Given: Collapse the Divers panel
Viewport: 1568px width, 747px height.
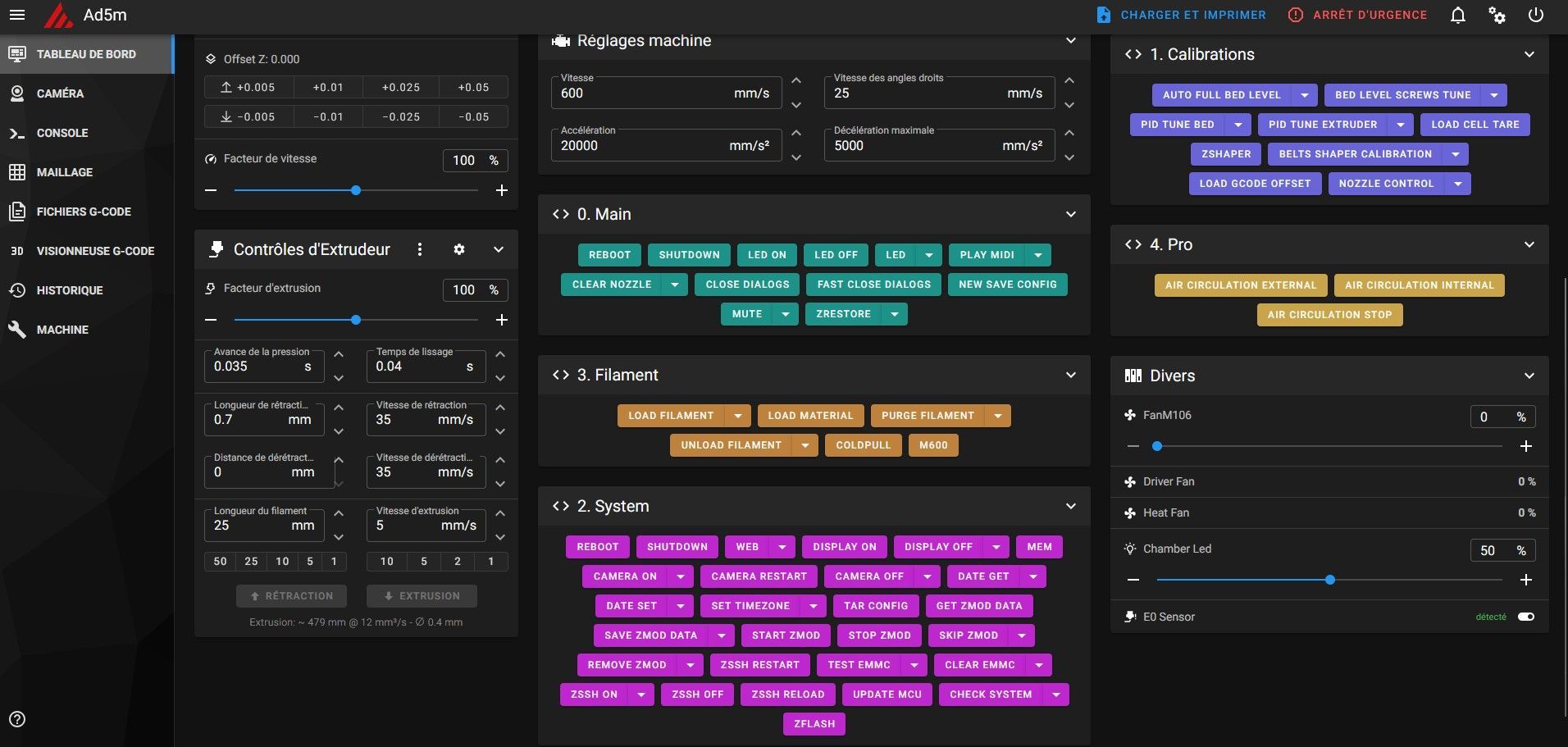Looking at the screenshot, I should 1529,376.
